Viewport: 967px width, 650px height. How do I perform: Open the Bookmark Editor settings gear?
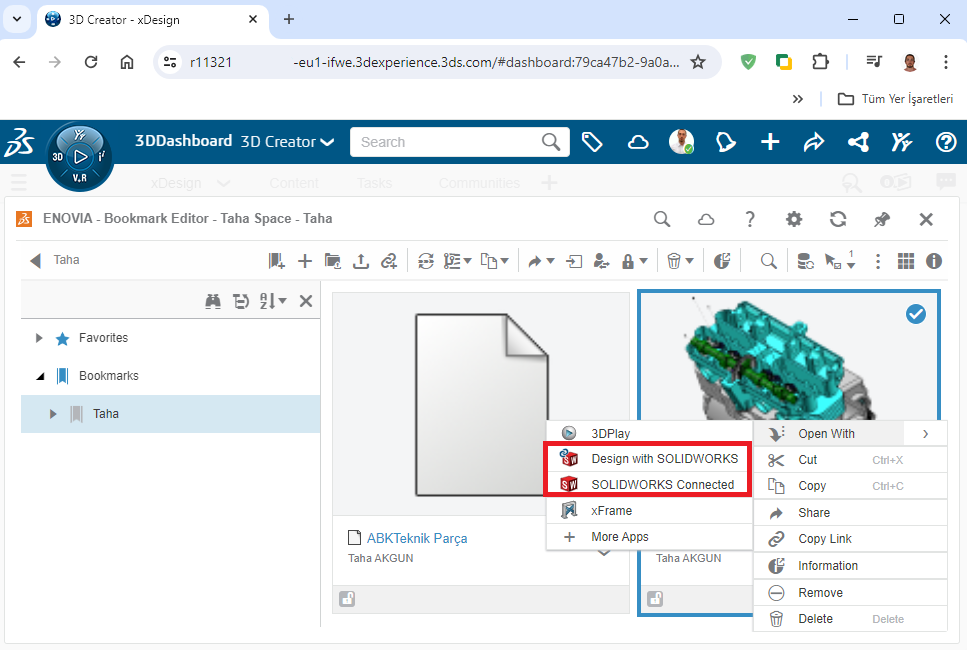(x=794, y=219)
